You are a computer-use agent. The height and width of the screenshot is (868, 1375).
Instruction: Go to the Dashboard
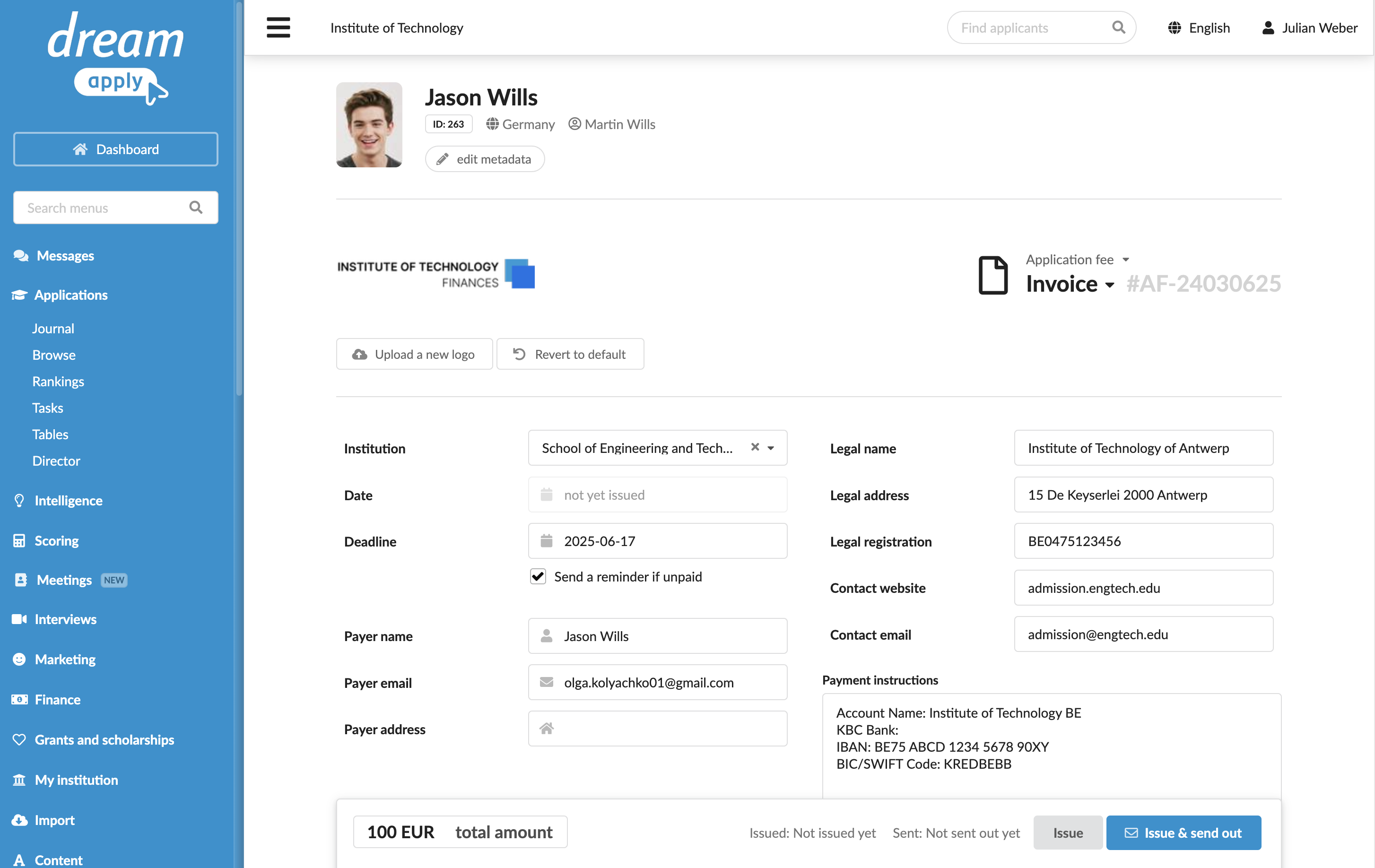tap(116, 149)
